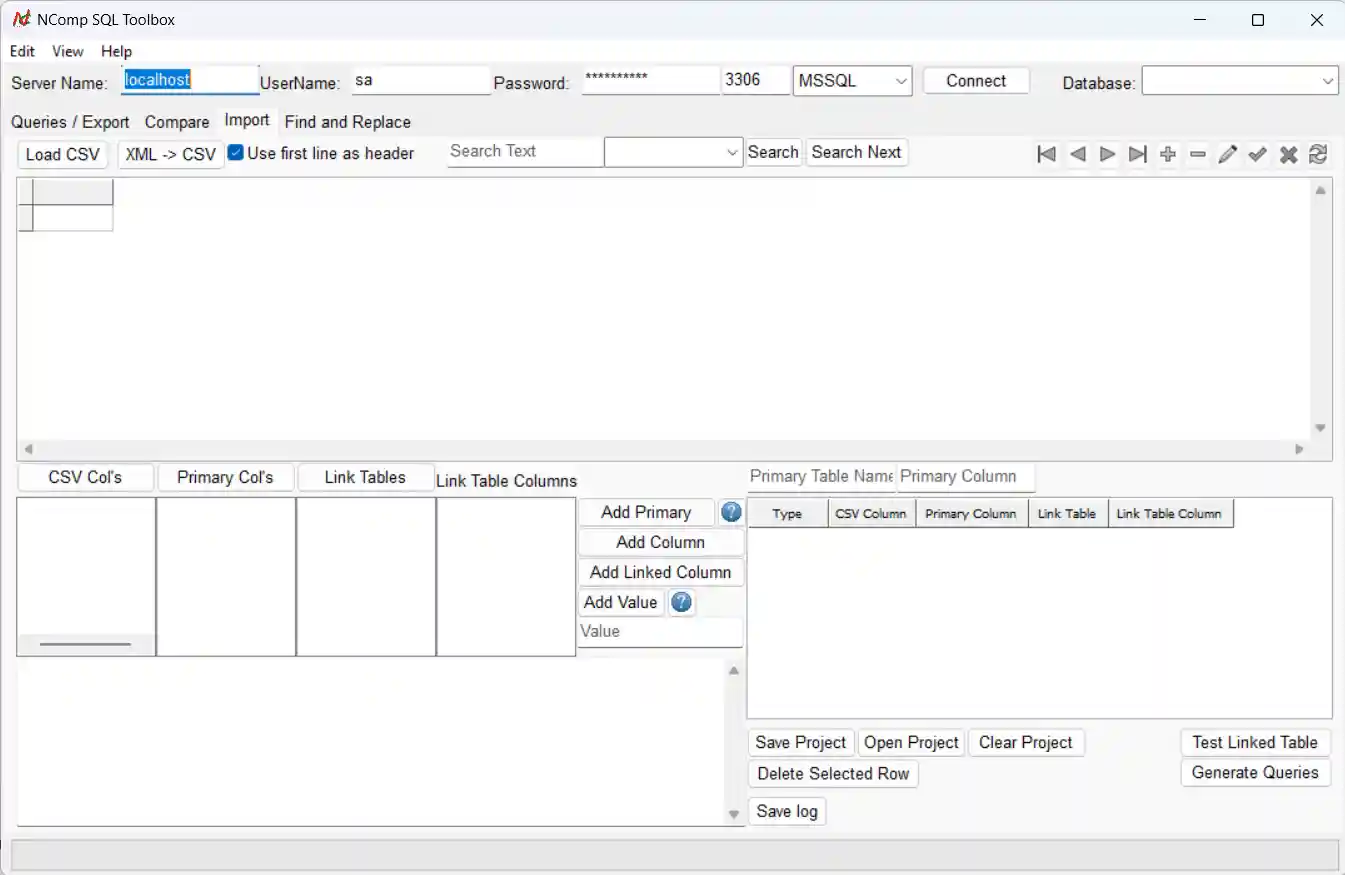Refresh the data grid
The width and height of the screenshot is (1345, 875).
coord(1318,154)
